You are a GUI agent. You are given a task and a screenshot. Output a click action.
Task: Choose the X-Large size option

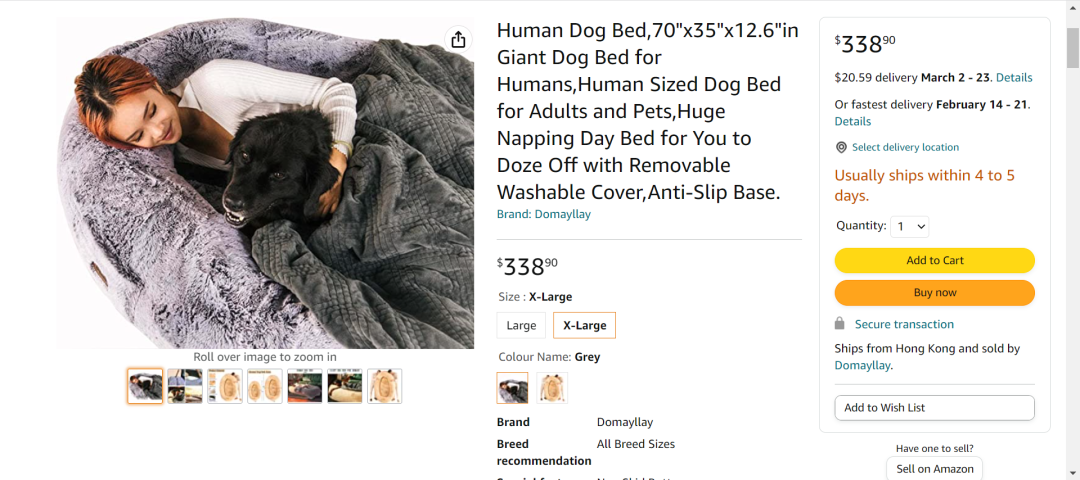(584, 325)
